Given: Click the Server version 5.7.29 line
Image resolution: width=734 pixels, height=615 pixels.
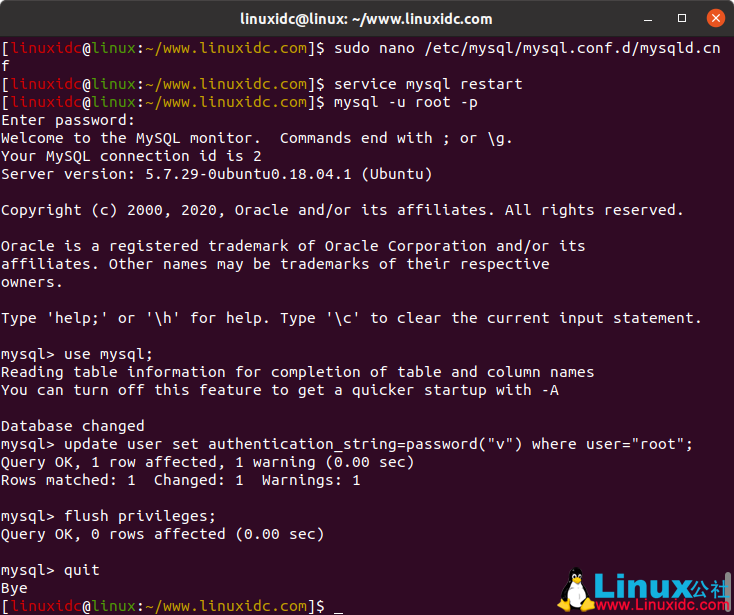Looking at the screenshot, I should (x=216, y=174).
